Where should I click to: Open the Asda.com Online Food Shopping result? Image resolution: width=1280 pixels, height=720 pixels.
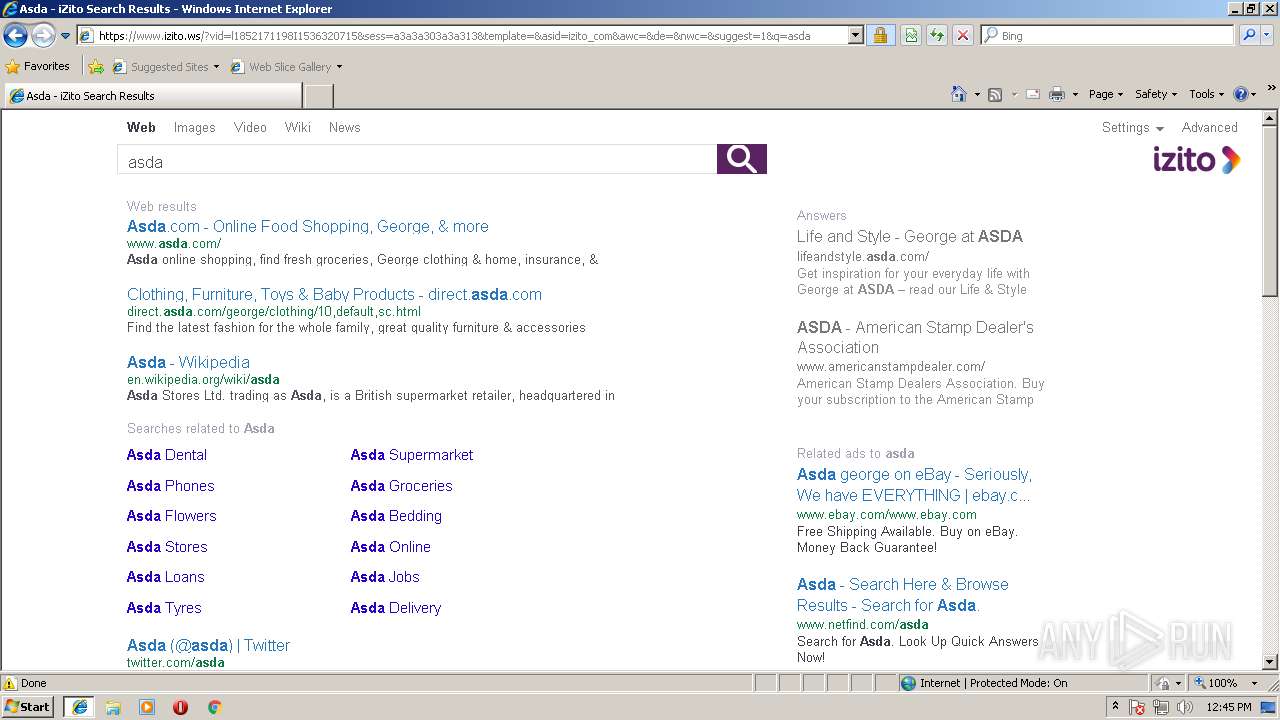pos(308,227)
